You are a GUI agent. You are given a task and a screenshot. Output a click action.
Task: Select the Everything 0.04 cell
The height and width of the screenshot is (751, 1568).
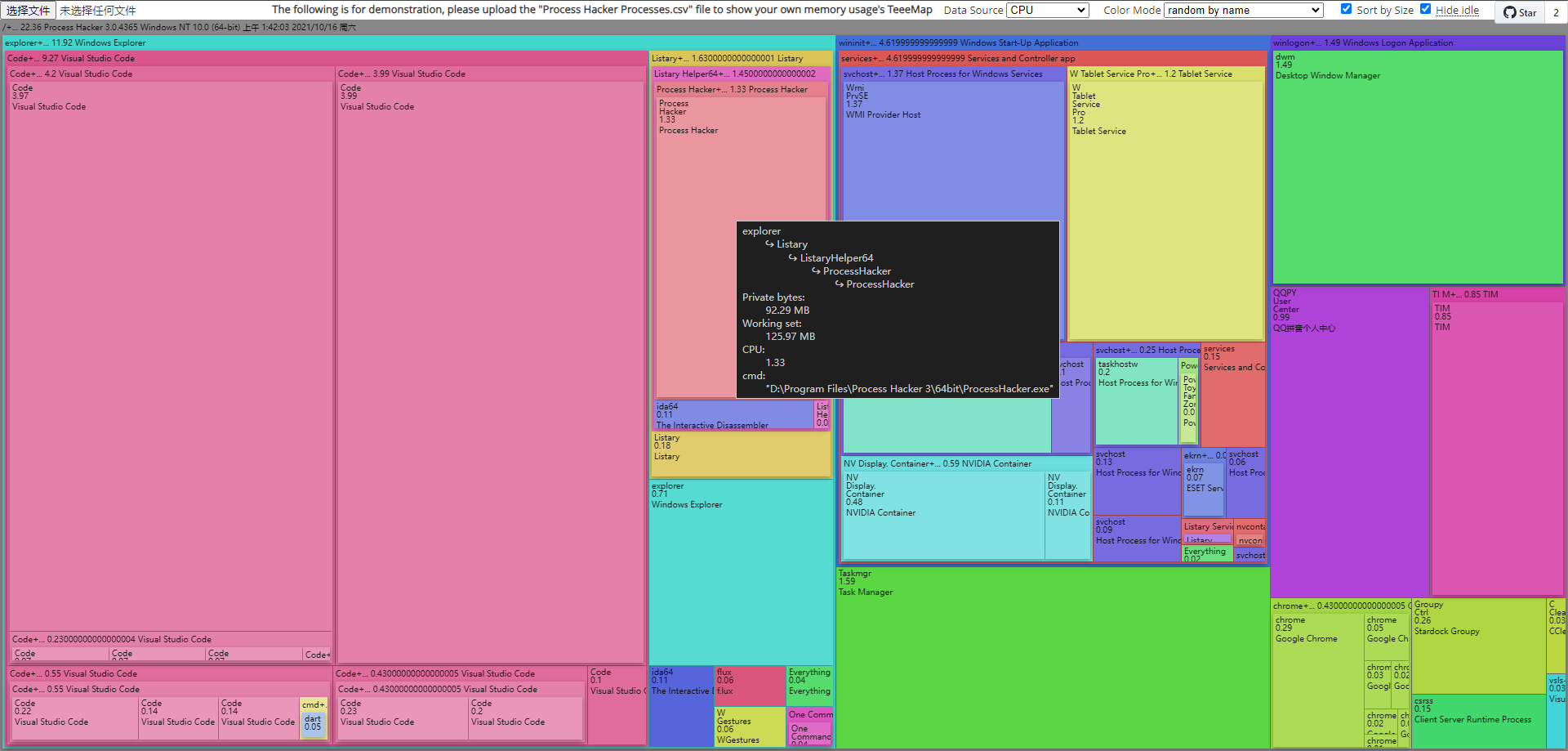click(809, 686)
